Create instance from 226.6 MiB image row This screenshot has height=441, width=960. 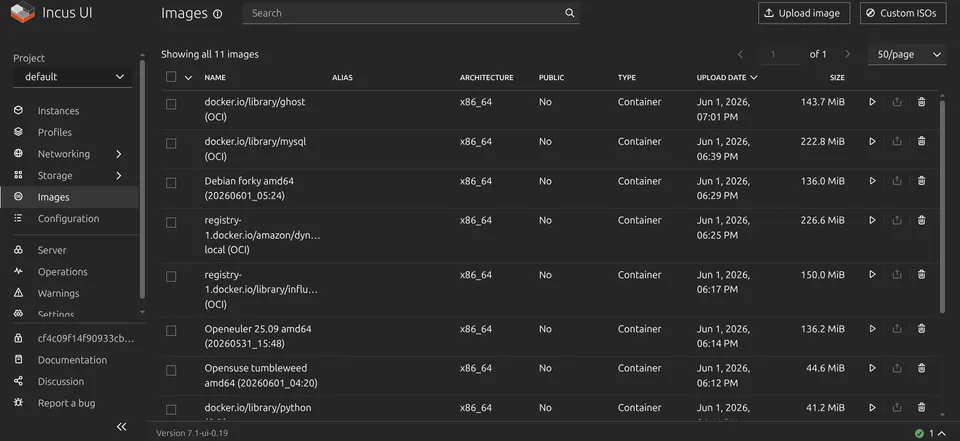click(x=872, y=220)
